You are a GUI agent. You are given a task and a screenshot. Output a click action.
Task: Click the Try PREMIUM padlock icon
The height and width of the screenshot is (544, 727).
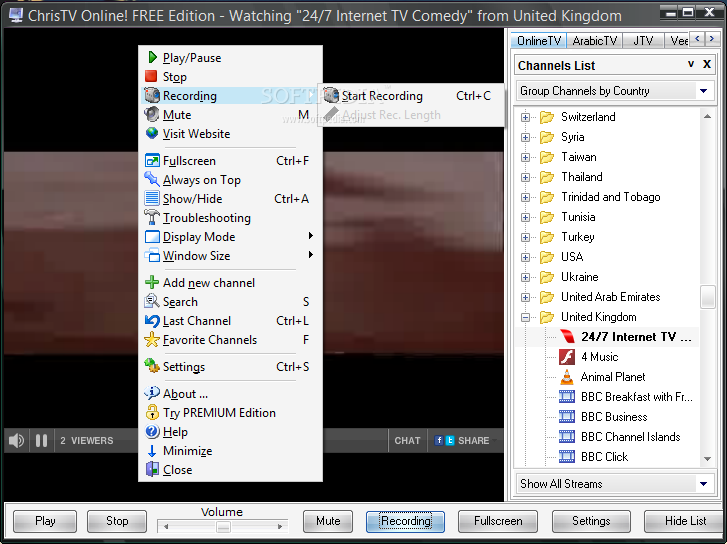(x=152, y=412)
